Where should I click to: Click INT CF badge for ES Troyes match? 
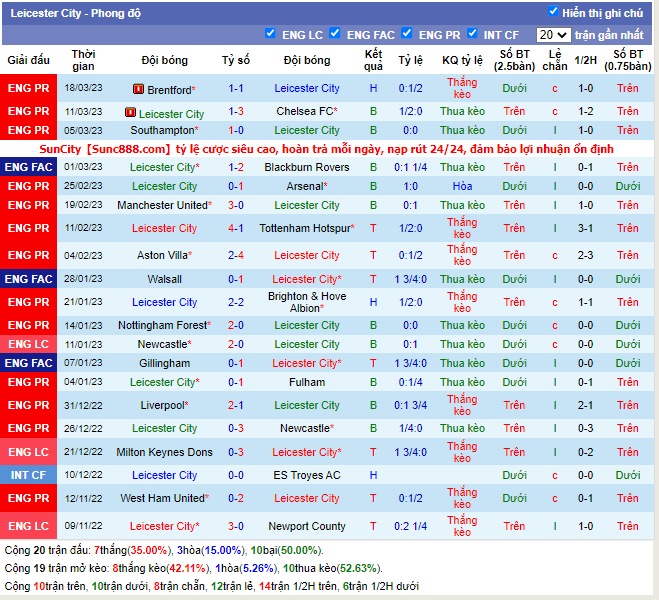(x=28, y=476)
